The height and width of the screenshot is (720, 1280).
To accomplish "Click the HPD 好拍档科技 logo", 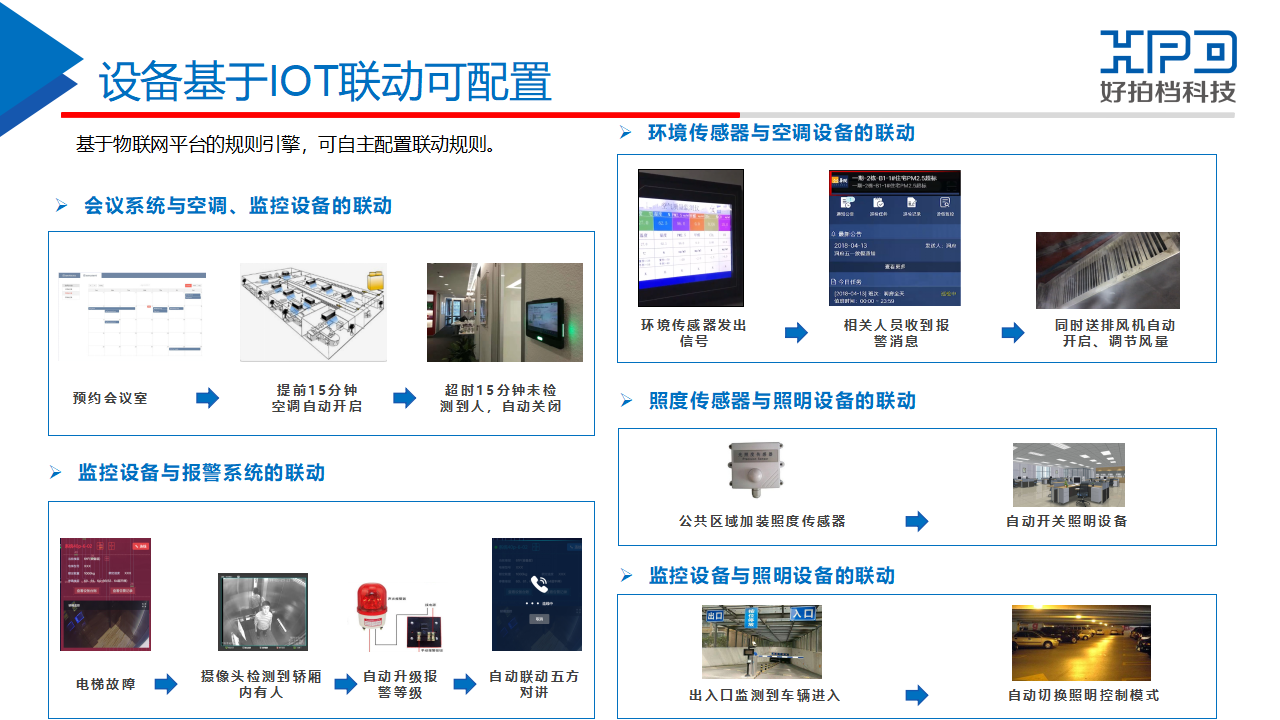I will (x=1168, y=66).
